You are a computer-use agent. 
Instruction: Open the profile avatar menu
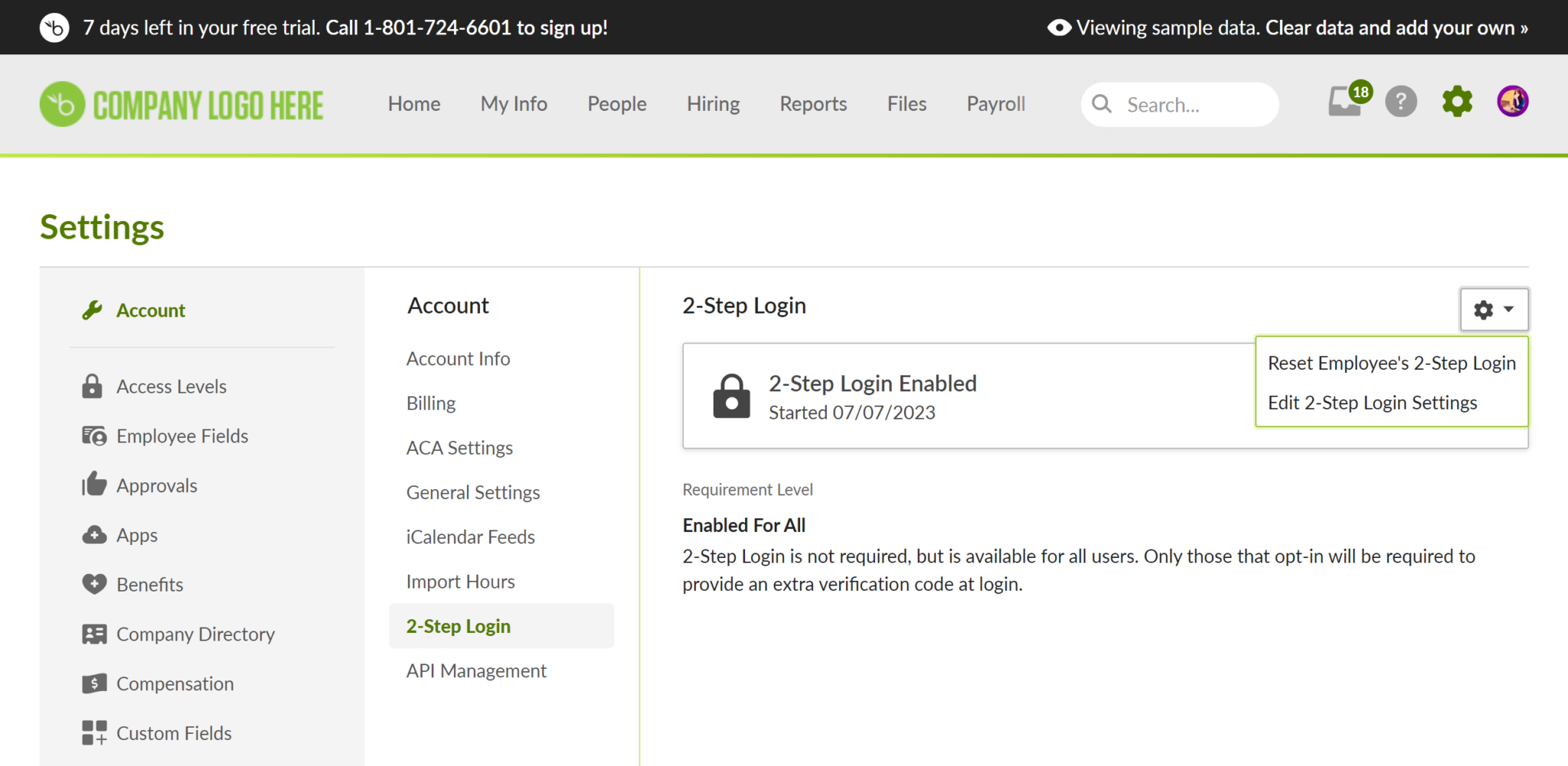point(1514,100)
